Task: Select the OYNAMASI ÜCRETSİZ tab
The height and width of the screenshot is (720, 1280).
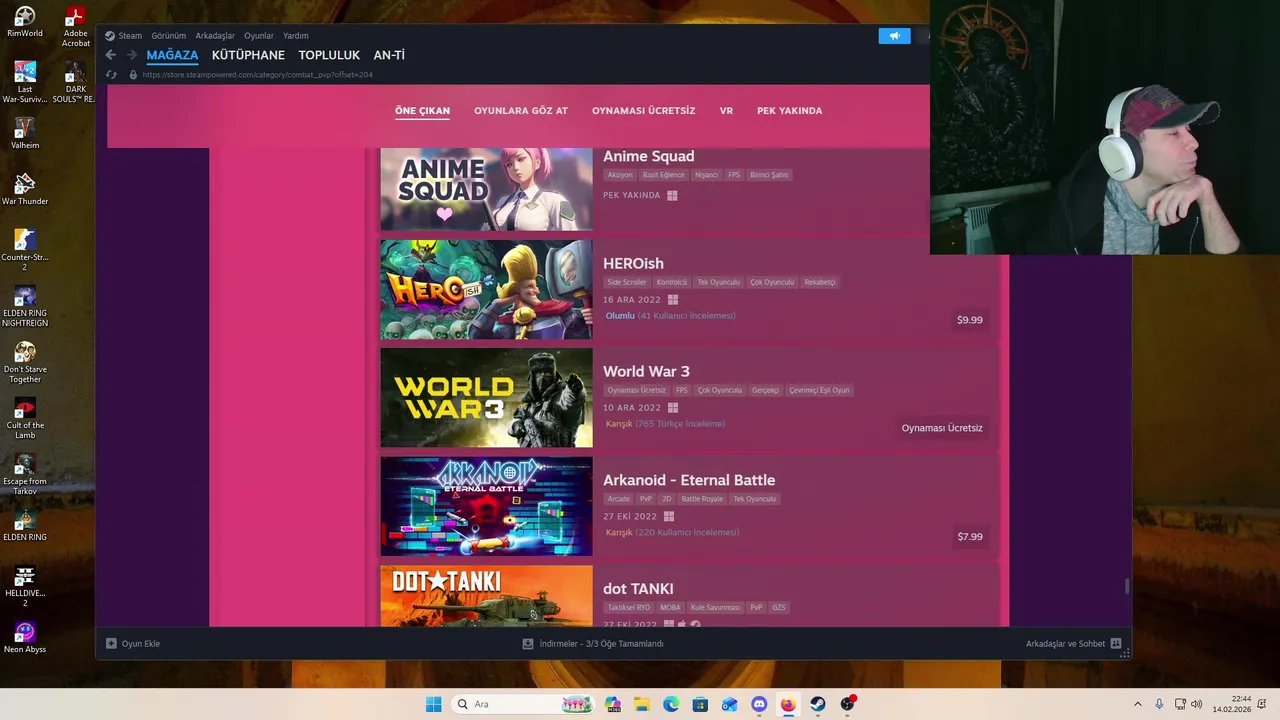Action: [x=643, y=111]
